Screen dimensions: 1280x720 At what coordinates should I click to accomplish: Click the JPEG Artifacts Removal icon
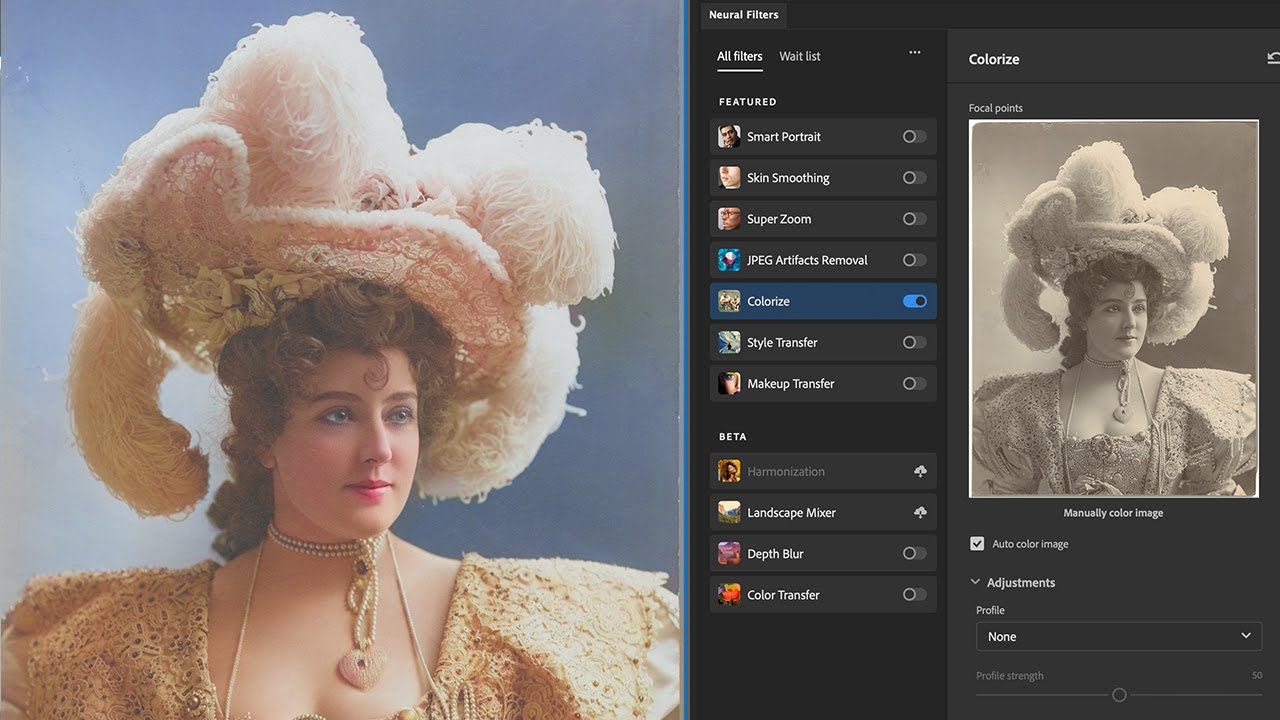coord(729,260)
